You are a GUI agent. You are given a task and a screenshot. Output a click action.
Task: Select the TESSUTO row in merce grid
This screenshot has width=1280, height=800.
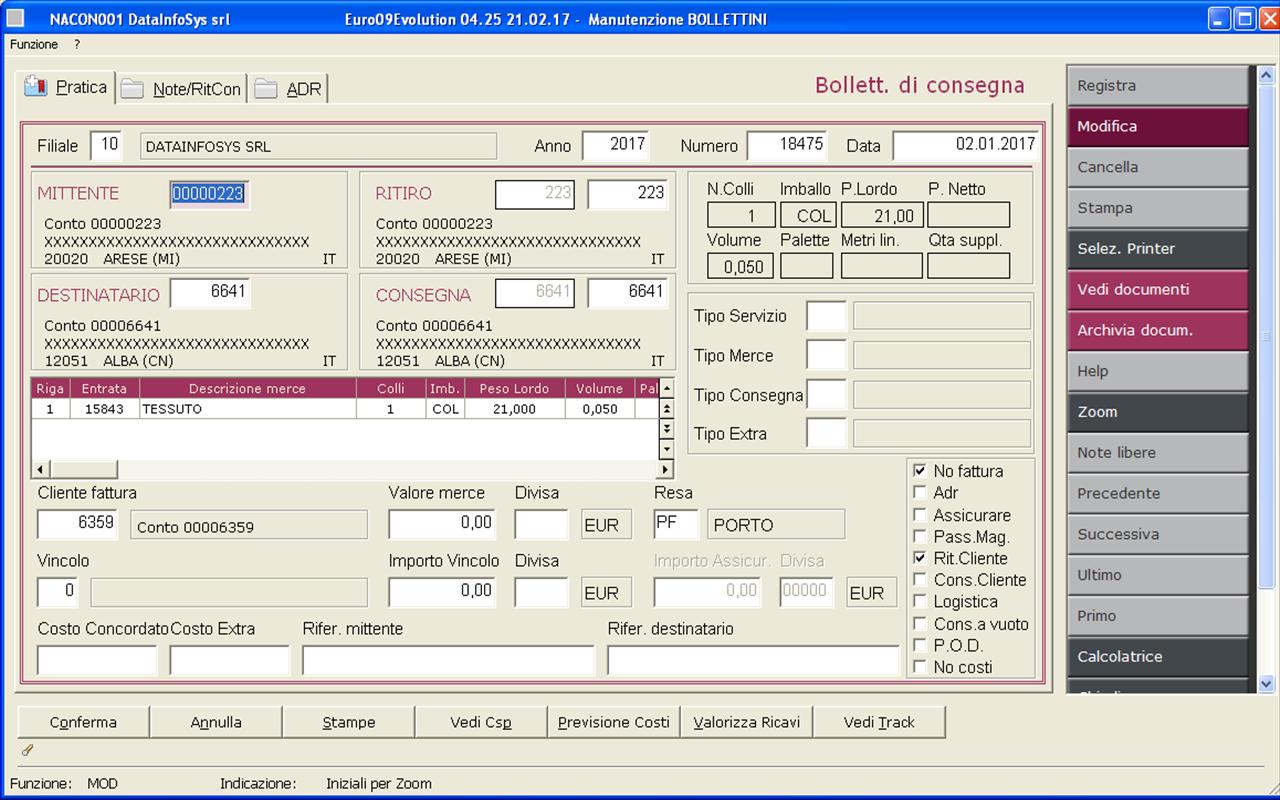coord(346,409)
